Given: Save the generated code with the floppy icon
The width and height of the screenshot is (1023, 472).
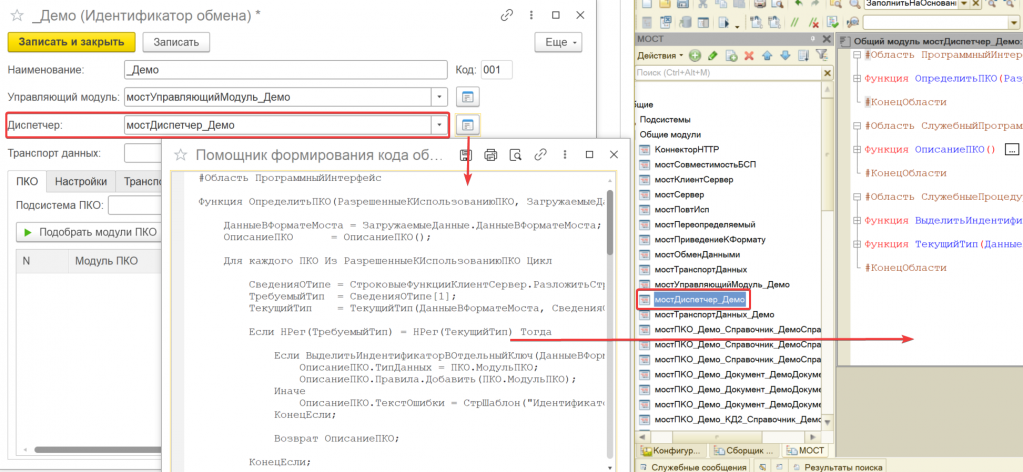Looking at the screenshot, I should (466, 155).
